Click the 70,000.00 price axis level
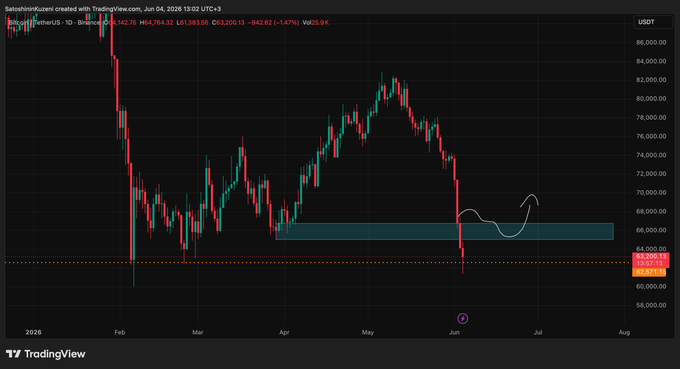 point(651,193)
